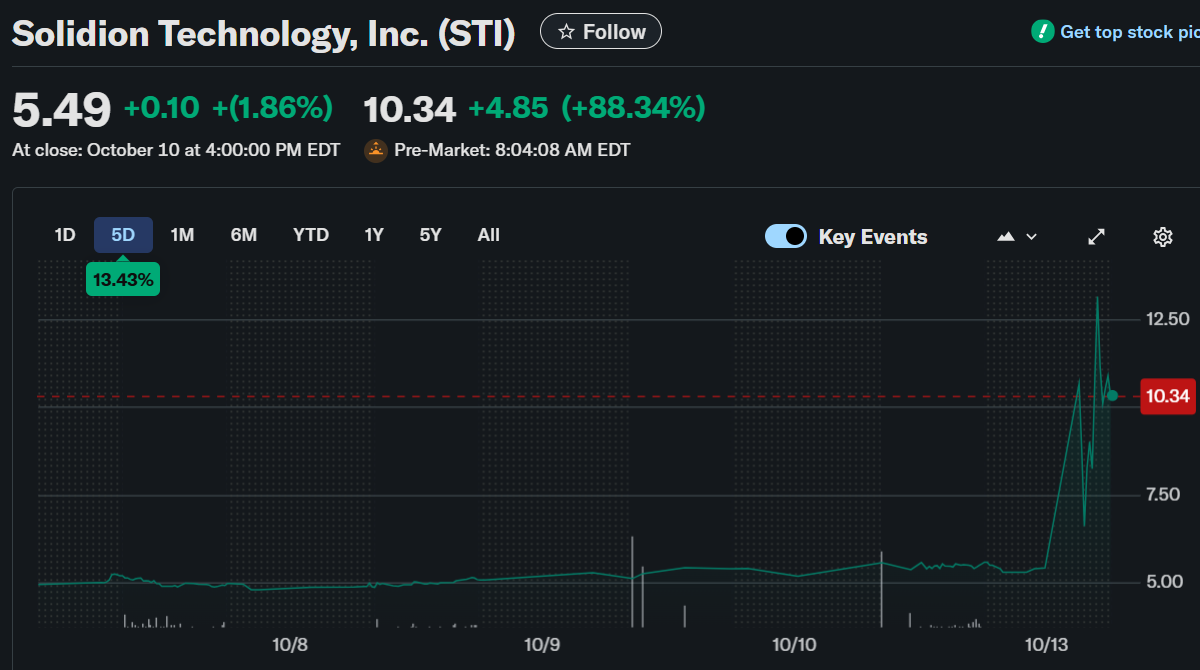Follow Solidion Technology stock
The image size is (1200, 670).
click(600, 32)
